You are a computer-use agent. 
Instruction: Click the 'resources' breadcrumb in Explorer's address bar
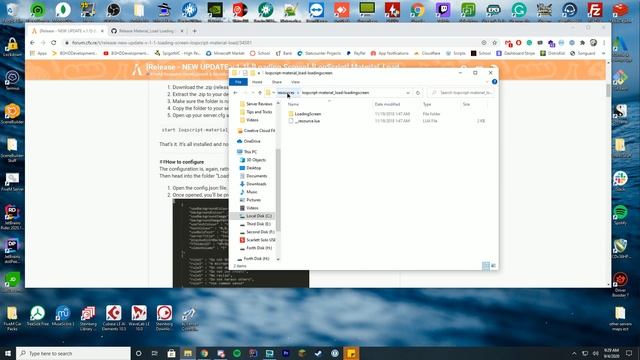click(286, 93)
